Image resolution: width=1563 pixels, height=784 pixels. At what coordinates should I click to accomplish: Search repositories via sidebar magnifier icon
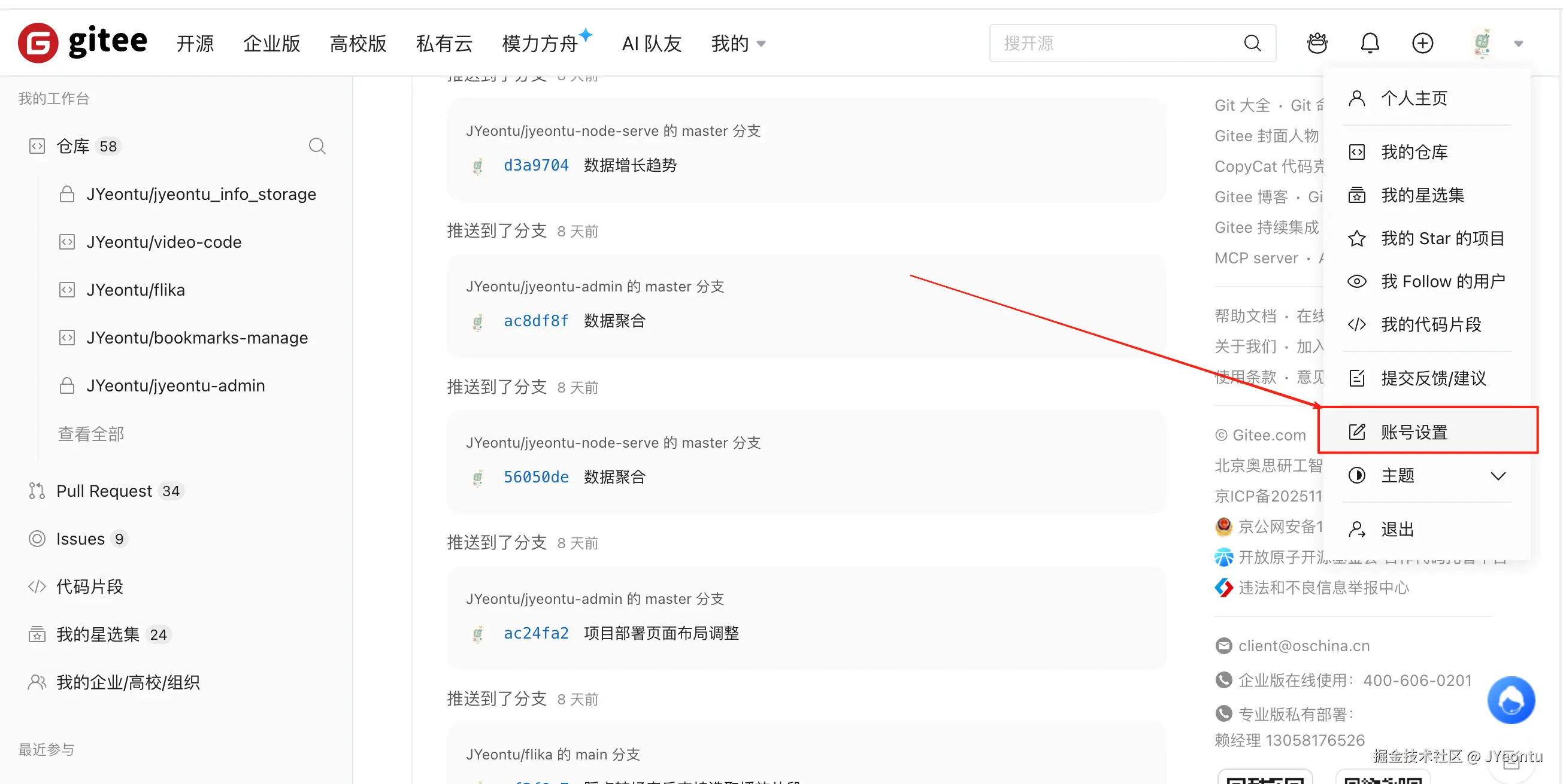317,146
